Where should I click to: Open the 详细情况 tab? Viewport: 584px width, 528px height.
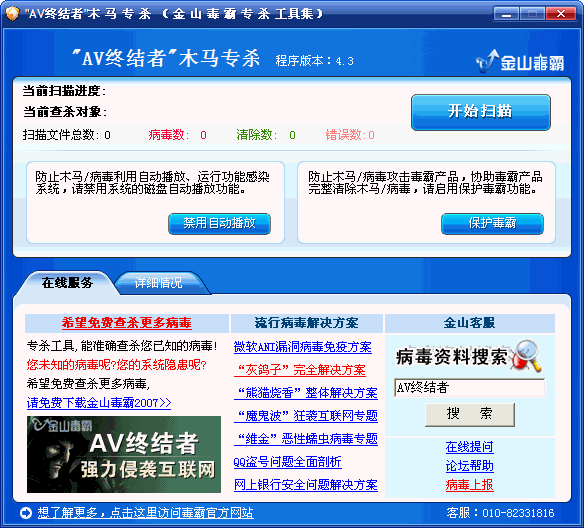click(x=159, y=283)
